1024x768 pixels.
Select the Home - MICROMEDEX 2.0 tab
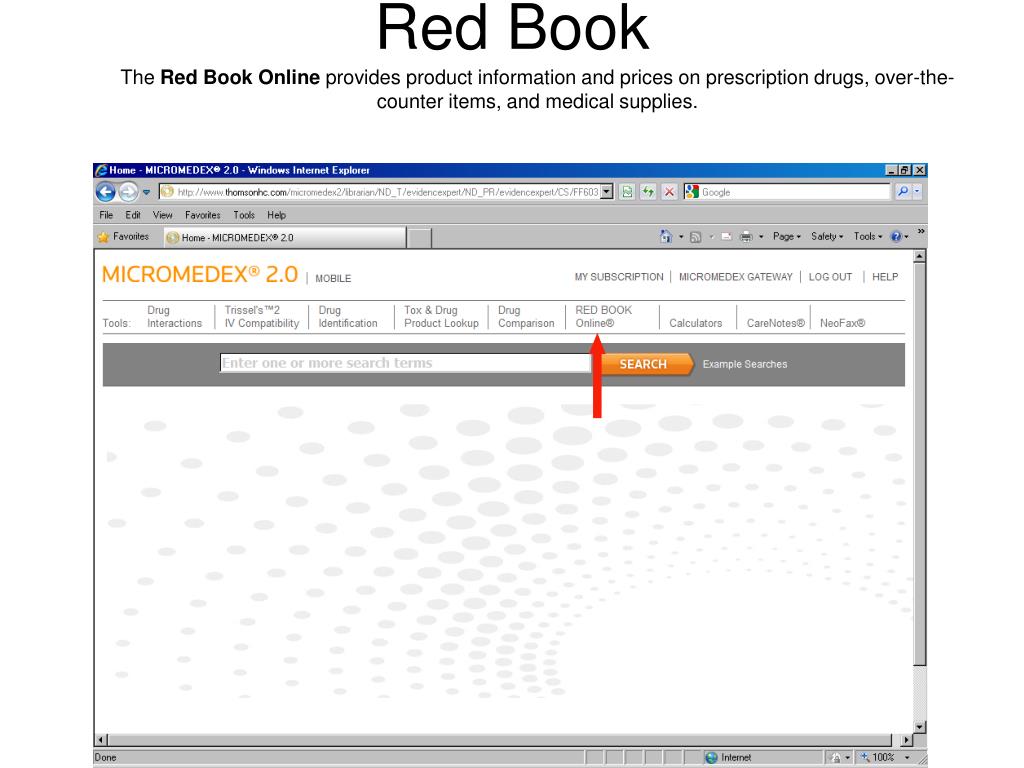click(x=284, y=238)
